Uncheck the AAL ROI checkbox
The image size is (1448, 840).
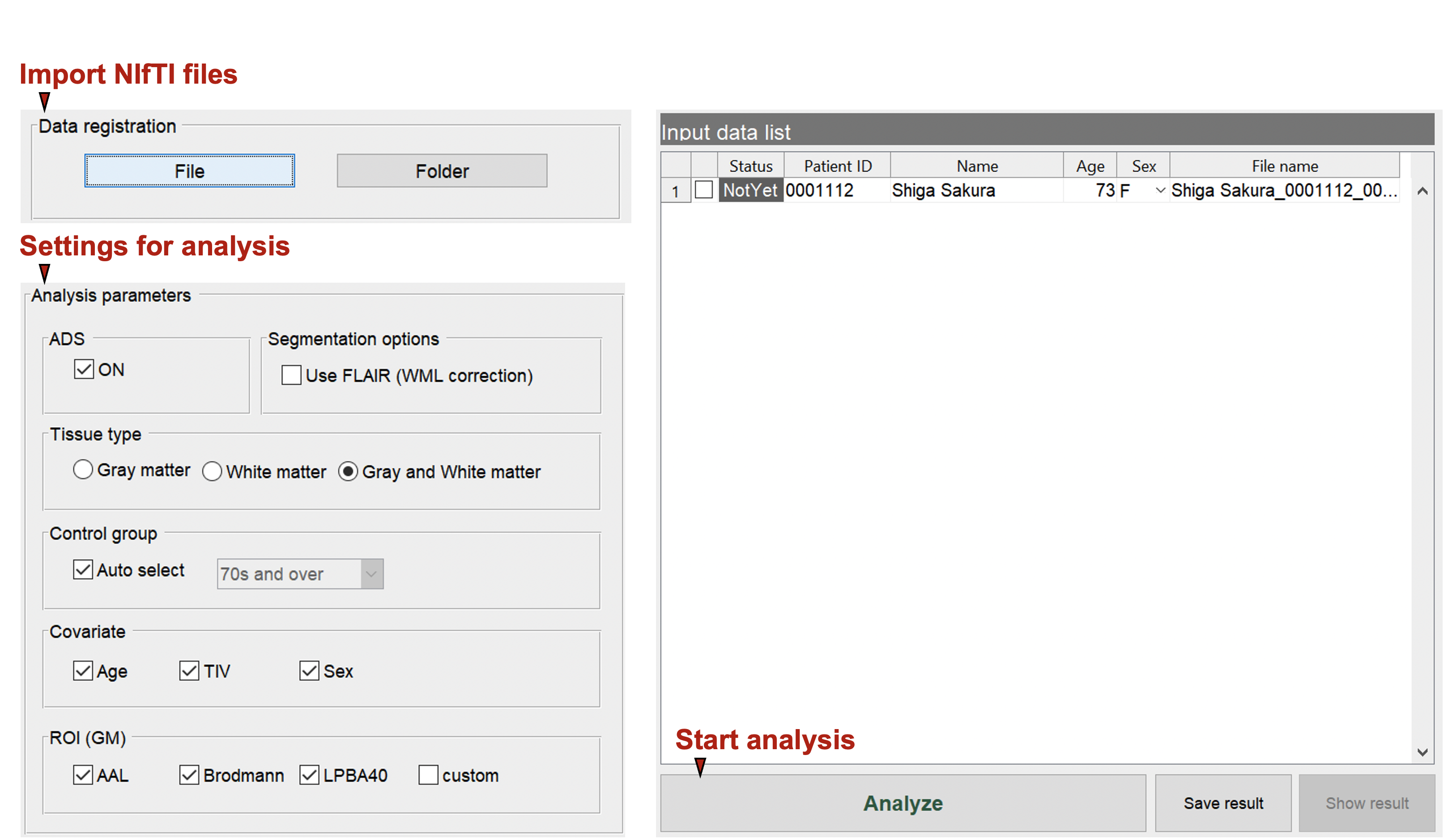click(x=83, y=775)
